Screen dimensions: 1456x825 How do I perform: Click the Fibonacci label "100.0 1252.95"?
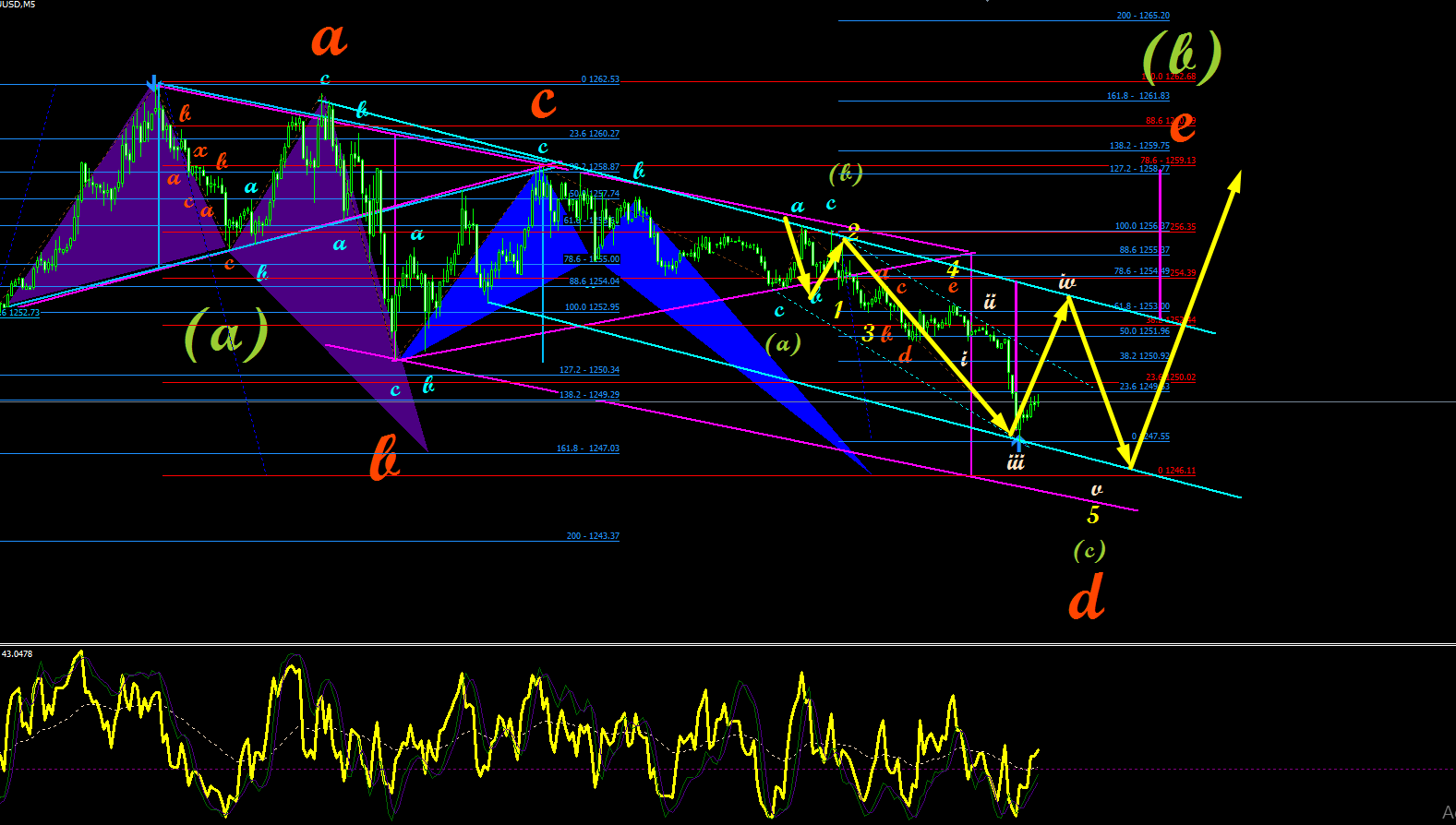tap(593, 307)
